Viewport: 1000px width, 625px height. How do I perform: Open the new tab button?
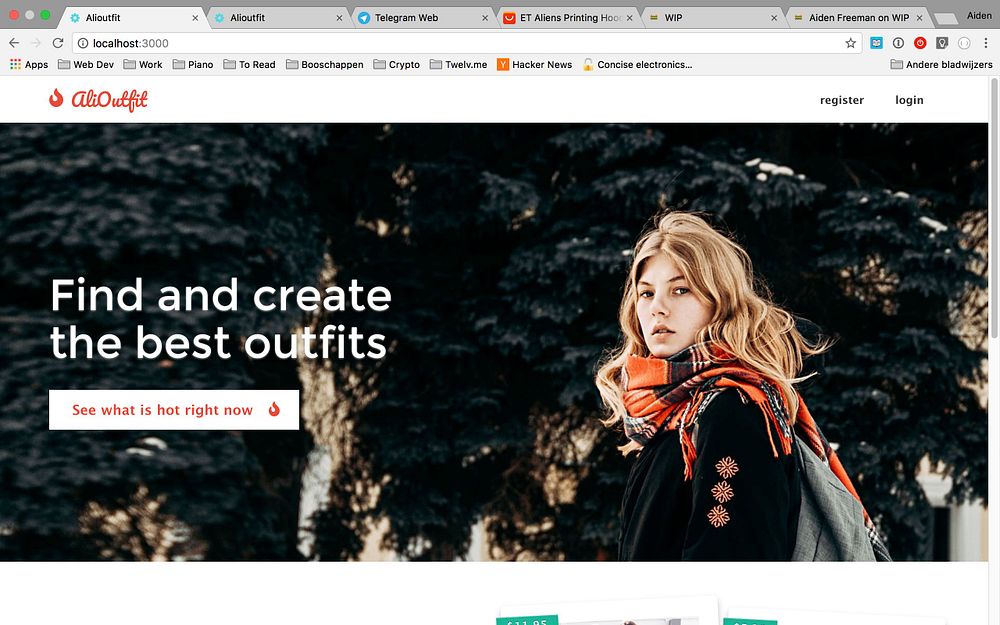[946, 18]
